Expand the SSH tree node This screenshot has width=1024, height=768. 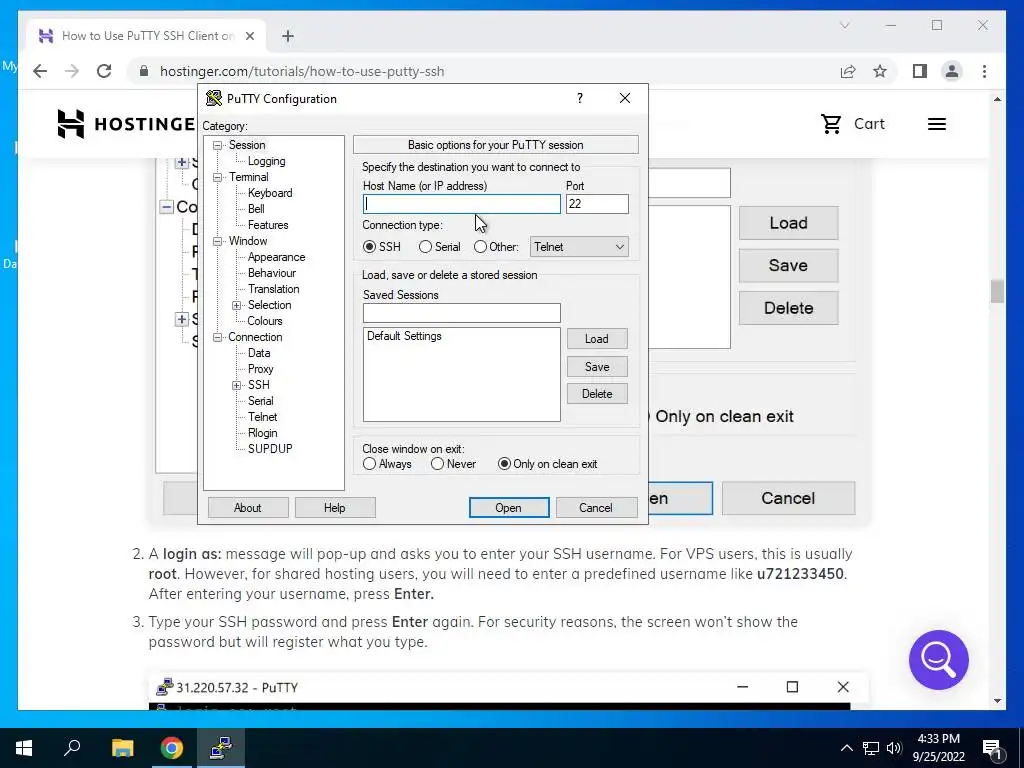pos(236,385)
